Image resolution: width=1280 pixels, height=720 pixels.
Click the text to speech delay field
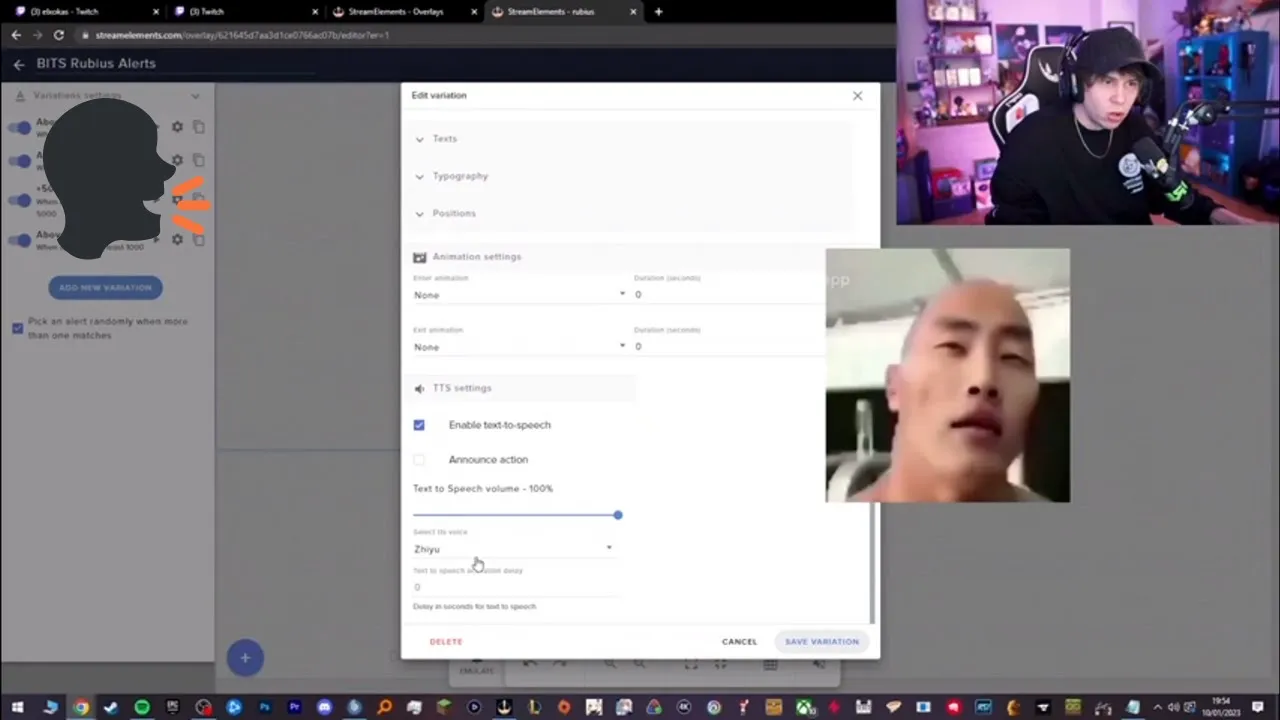[x=516, y=587]
